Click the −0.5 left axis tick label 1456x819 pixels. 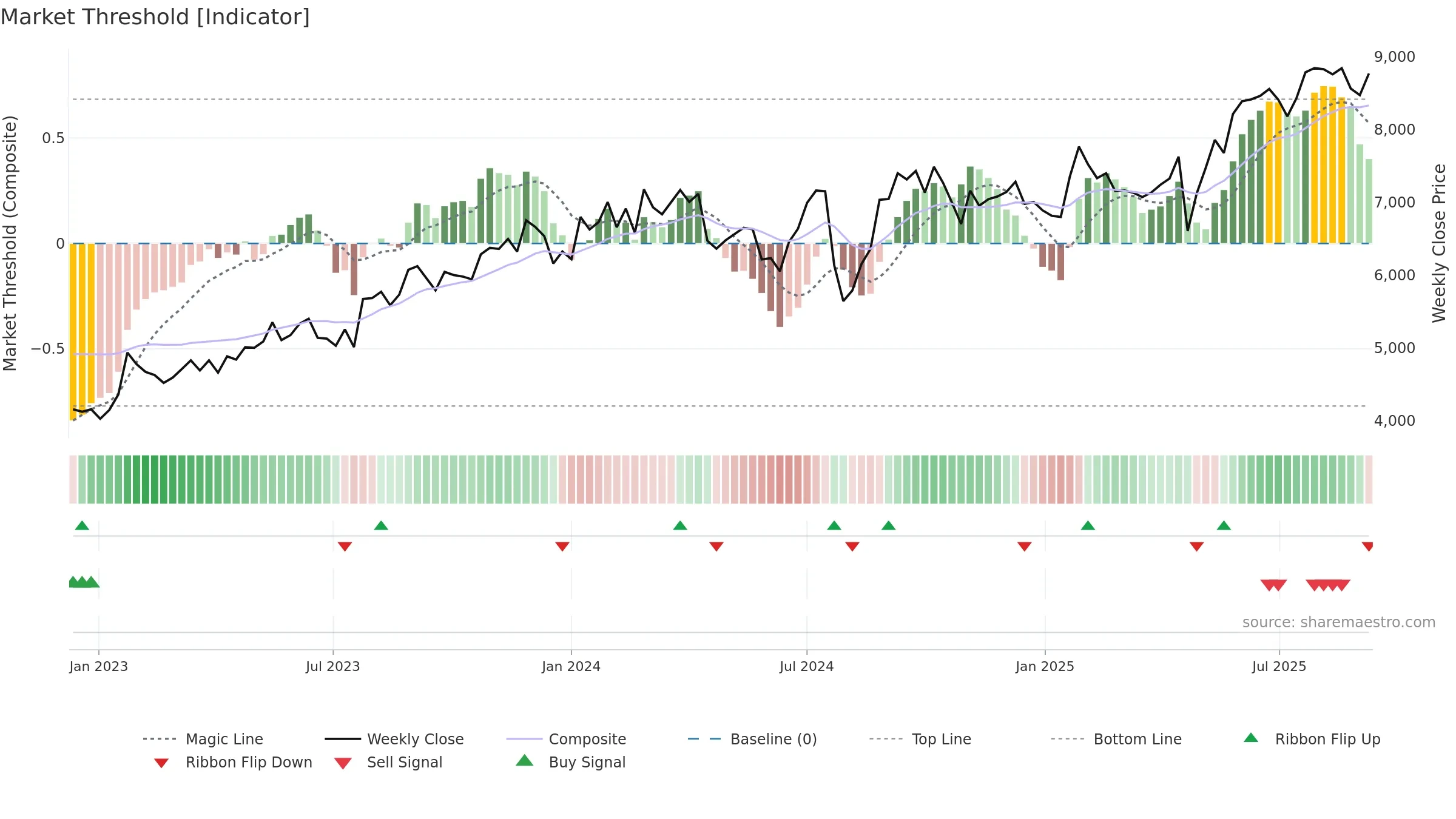coord(47,349)
